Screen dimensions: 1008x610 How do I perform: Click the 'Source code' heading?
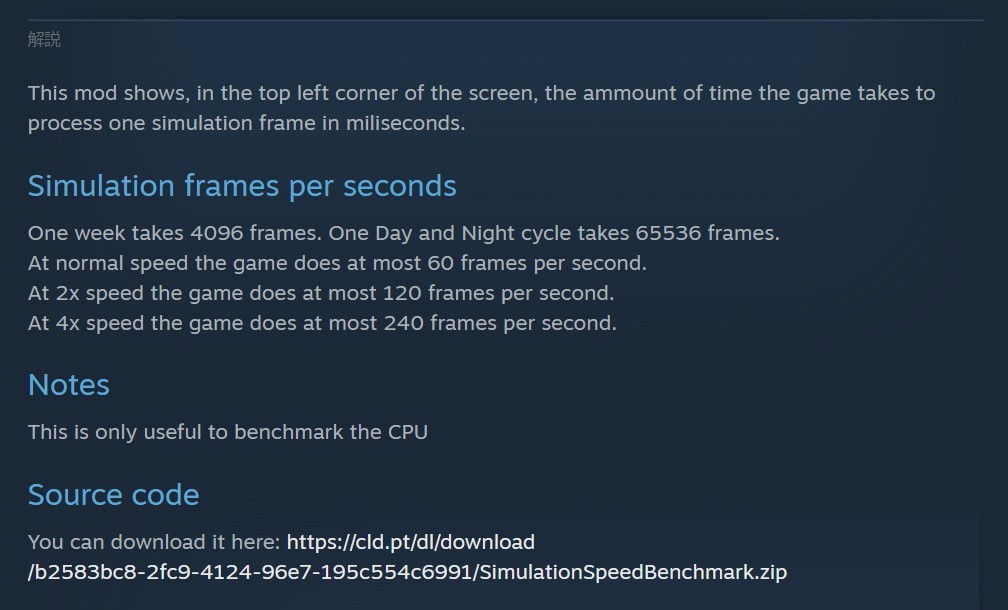[114, 495]
